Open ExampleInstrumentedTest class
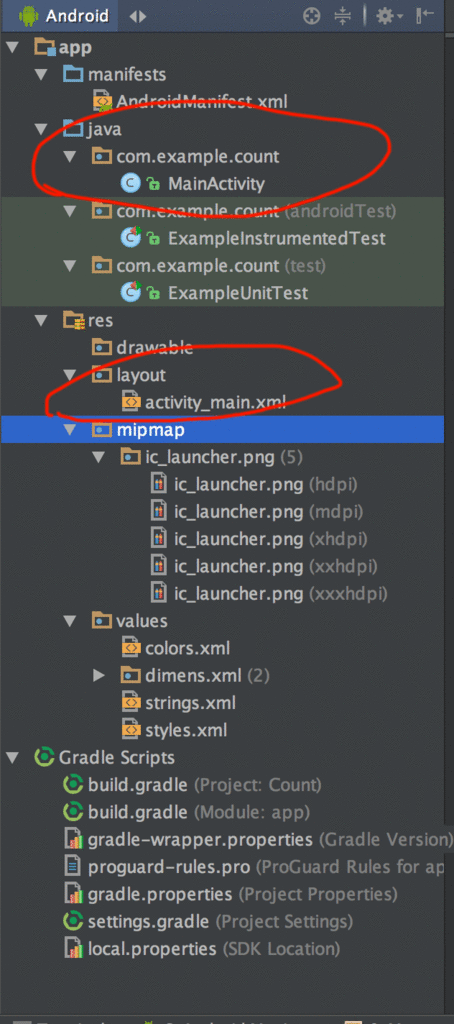The image size is (454, 1024). pyautogui.click(x=276, y=238)
